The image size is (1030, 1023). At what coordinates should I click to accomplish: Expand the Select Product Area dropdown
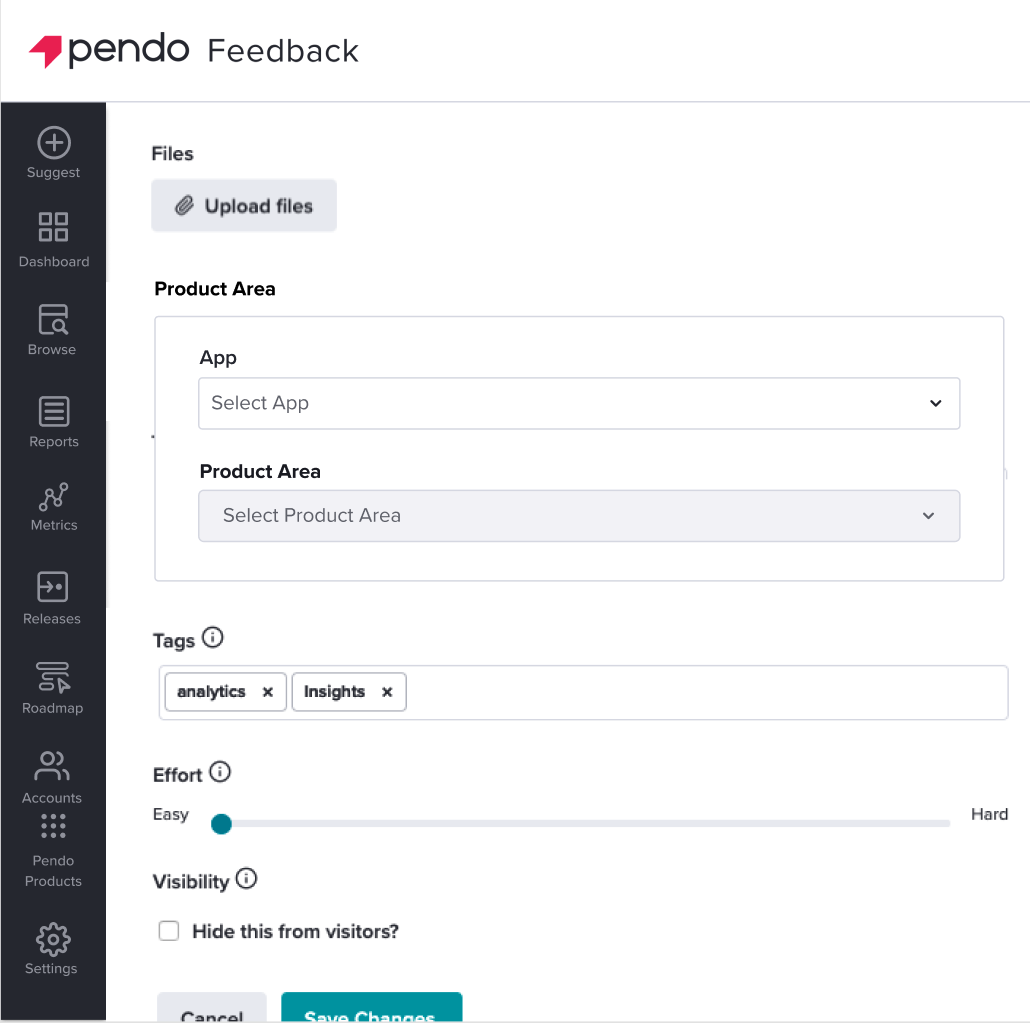[x=579, y=516]
